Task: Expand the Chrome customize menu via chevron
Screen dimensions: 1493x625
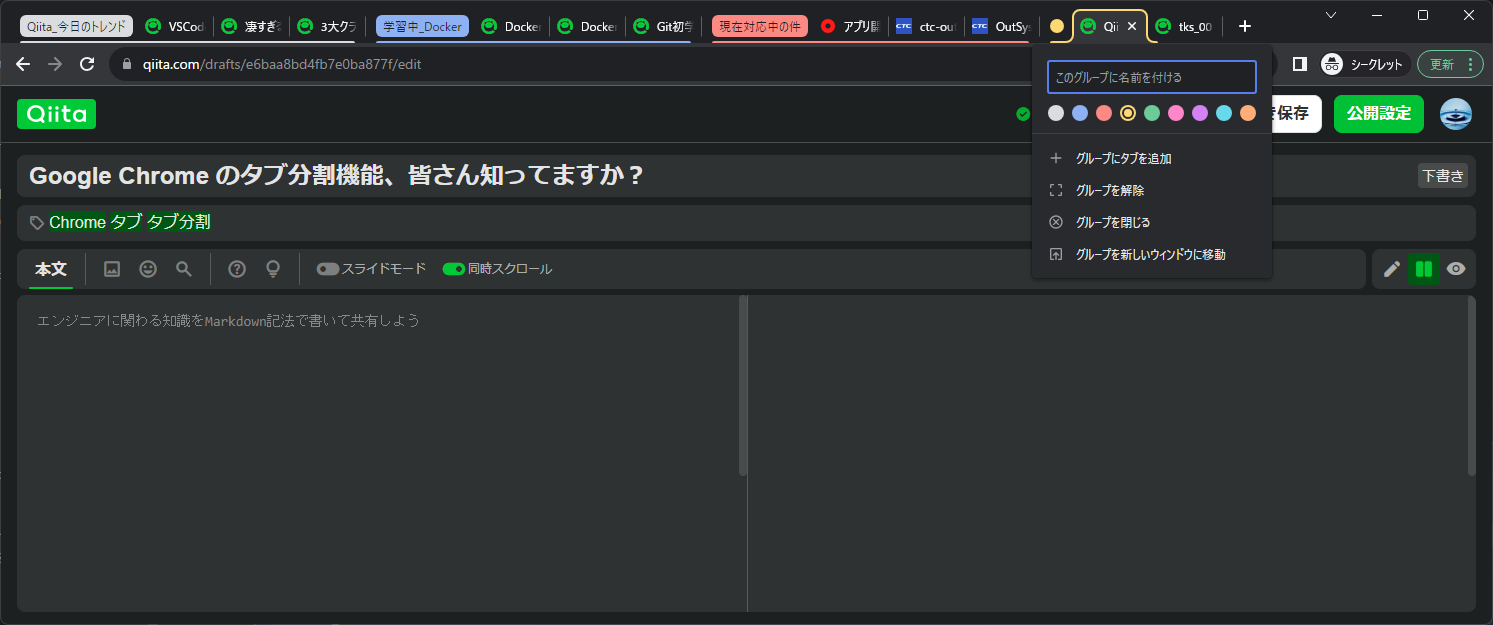Action: 1330,17
